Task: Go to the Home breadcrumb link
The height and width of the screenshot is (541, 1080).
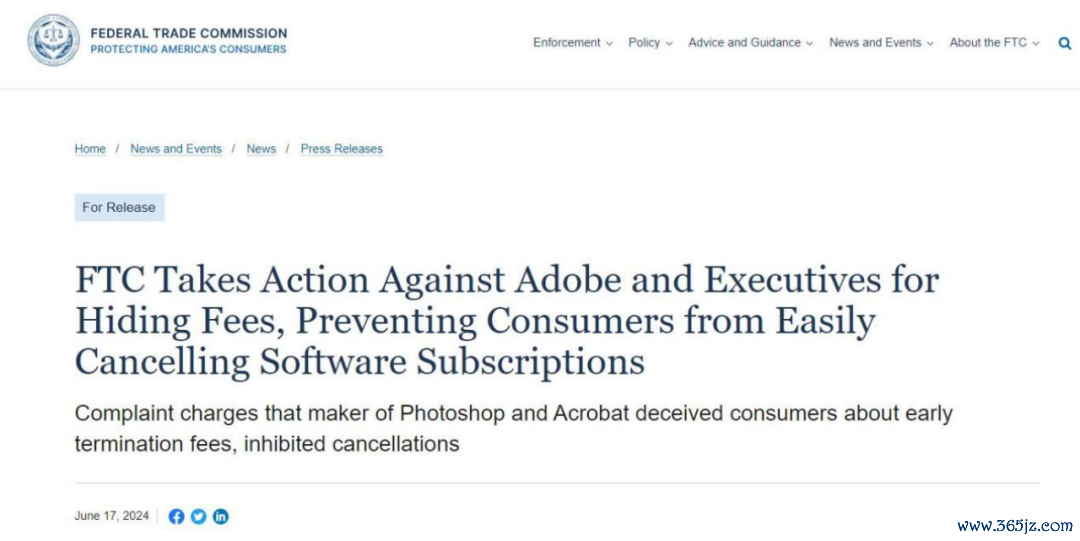Action: click(90, 149)
